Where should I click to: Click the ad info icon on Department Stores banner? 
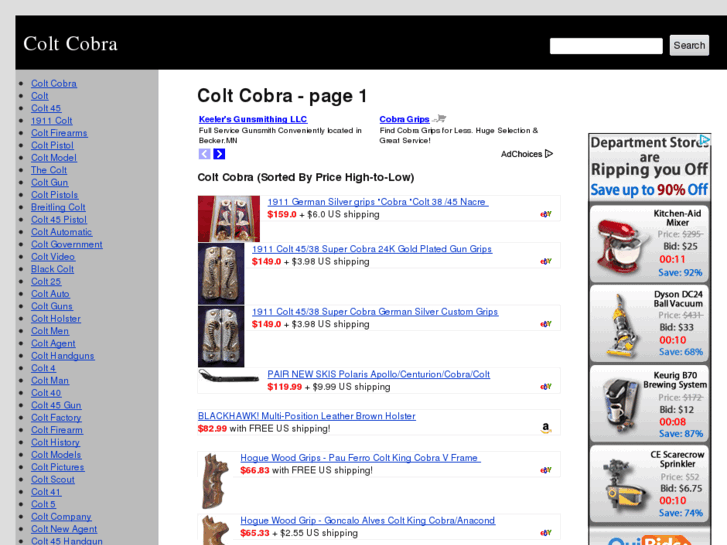pos(705,140)
